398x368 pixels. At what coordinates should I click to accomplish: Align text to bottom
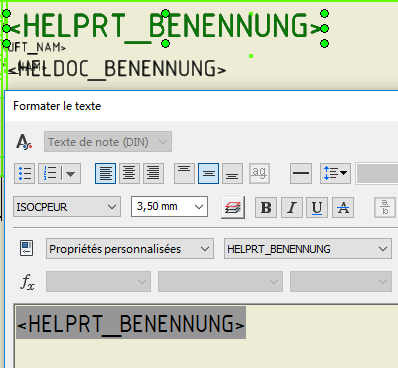click(232, 173)
